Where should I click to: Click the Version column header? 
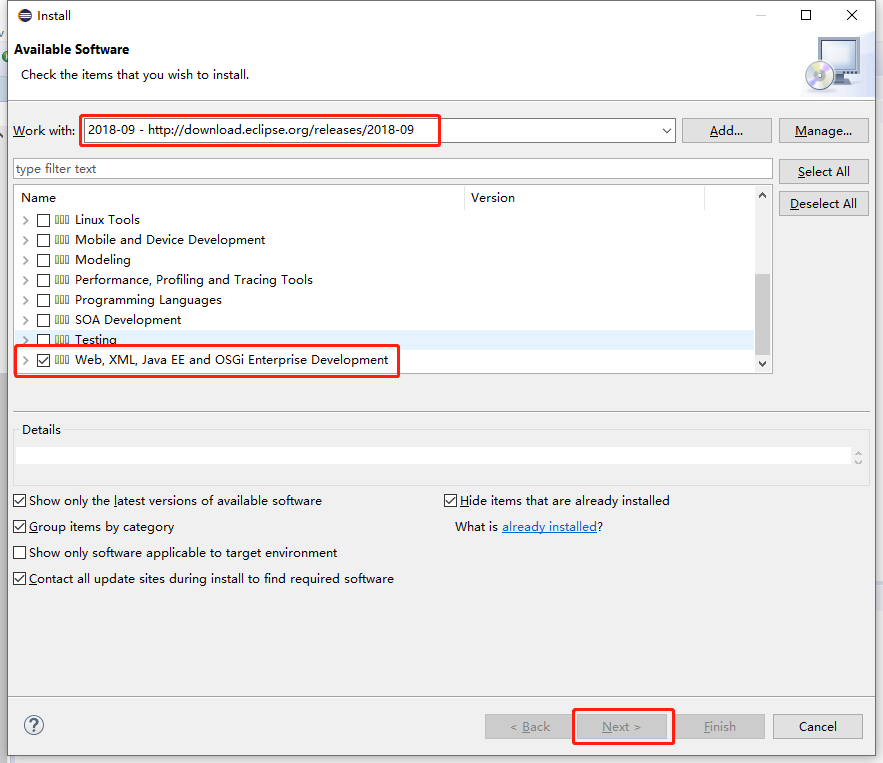[x=585, y=198]
